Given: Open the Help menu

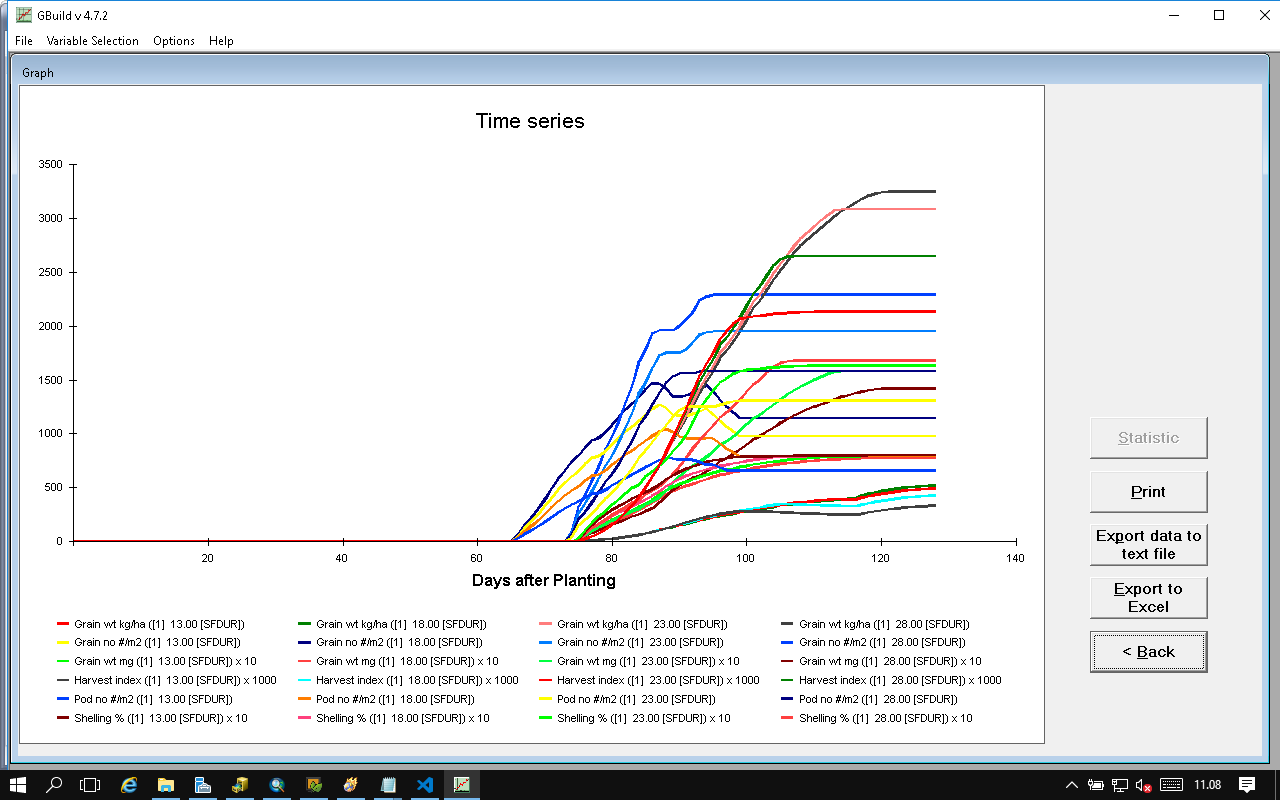Looking at the screenshot, I should pyautogui.click(x=221, y=41).
